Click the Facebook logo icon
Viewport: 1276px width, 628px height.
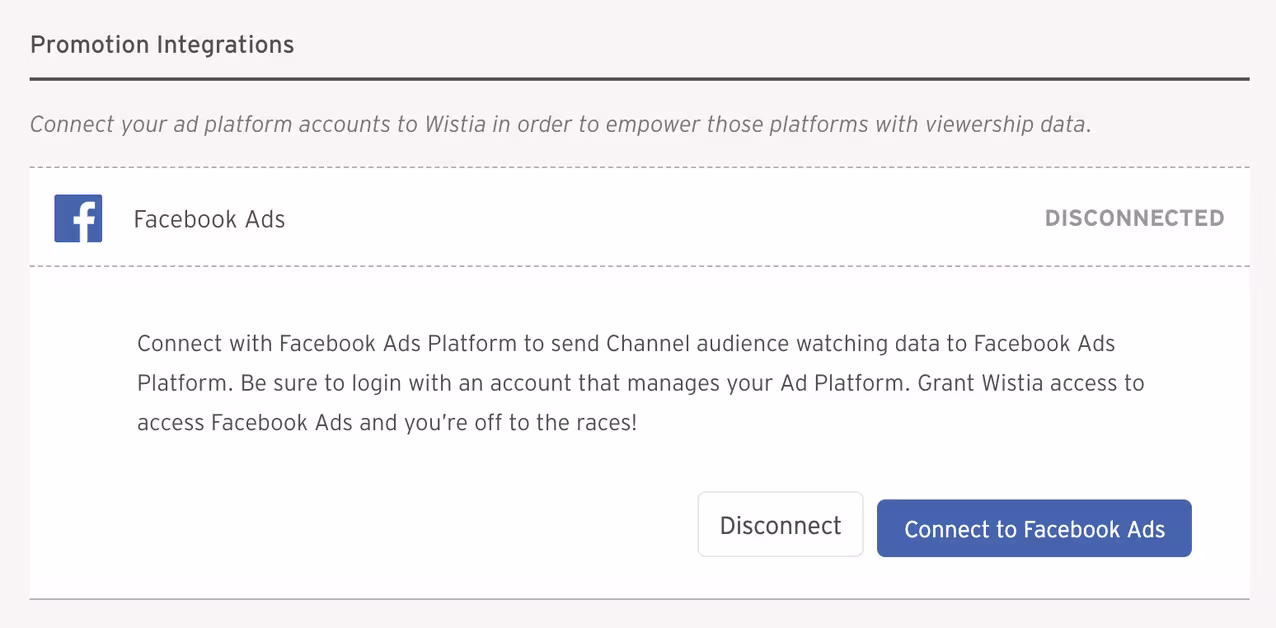pyautogui.click(x=78, y=218)
